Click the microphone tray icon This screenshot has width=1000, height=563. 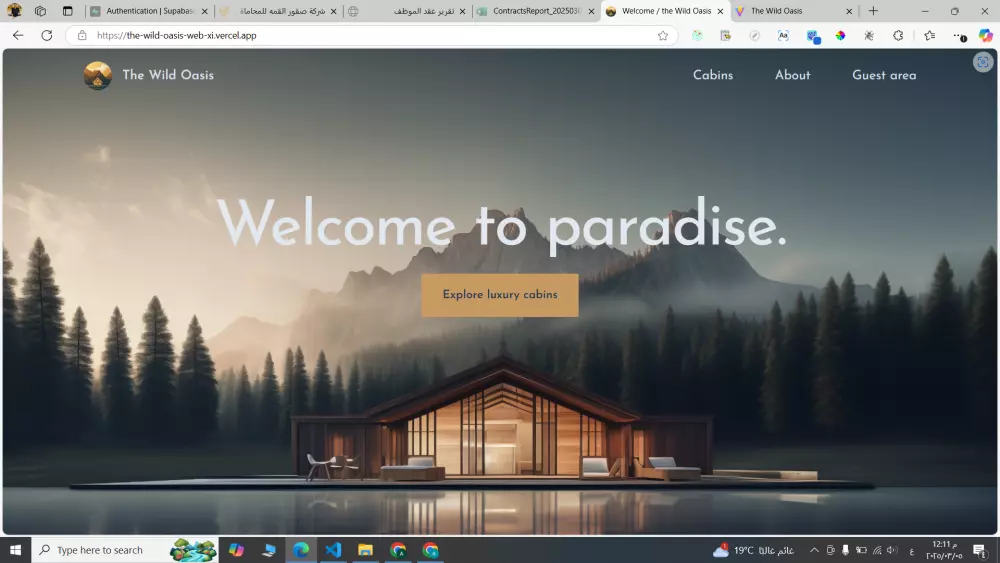tap(846, 550)
